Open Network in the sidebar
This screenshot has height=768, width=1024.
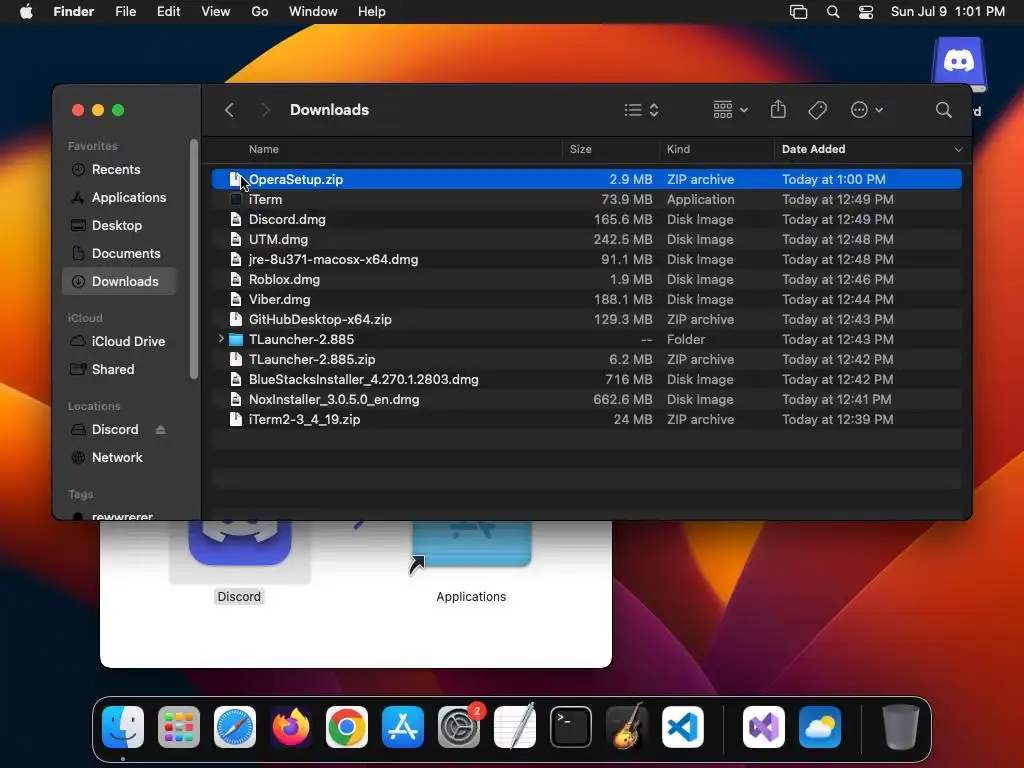120,458
